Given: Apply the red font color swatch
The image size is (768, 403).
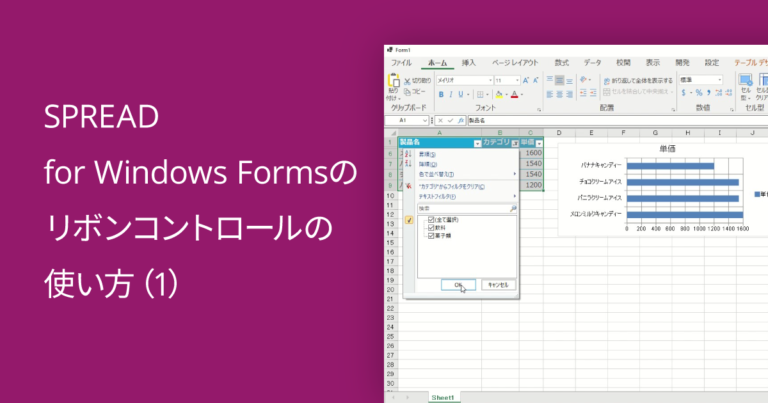Looking at the screenshot, I should [514, 95].
